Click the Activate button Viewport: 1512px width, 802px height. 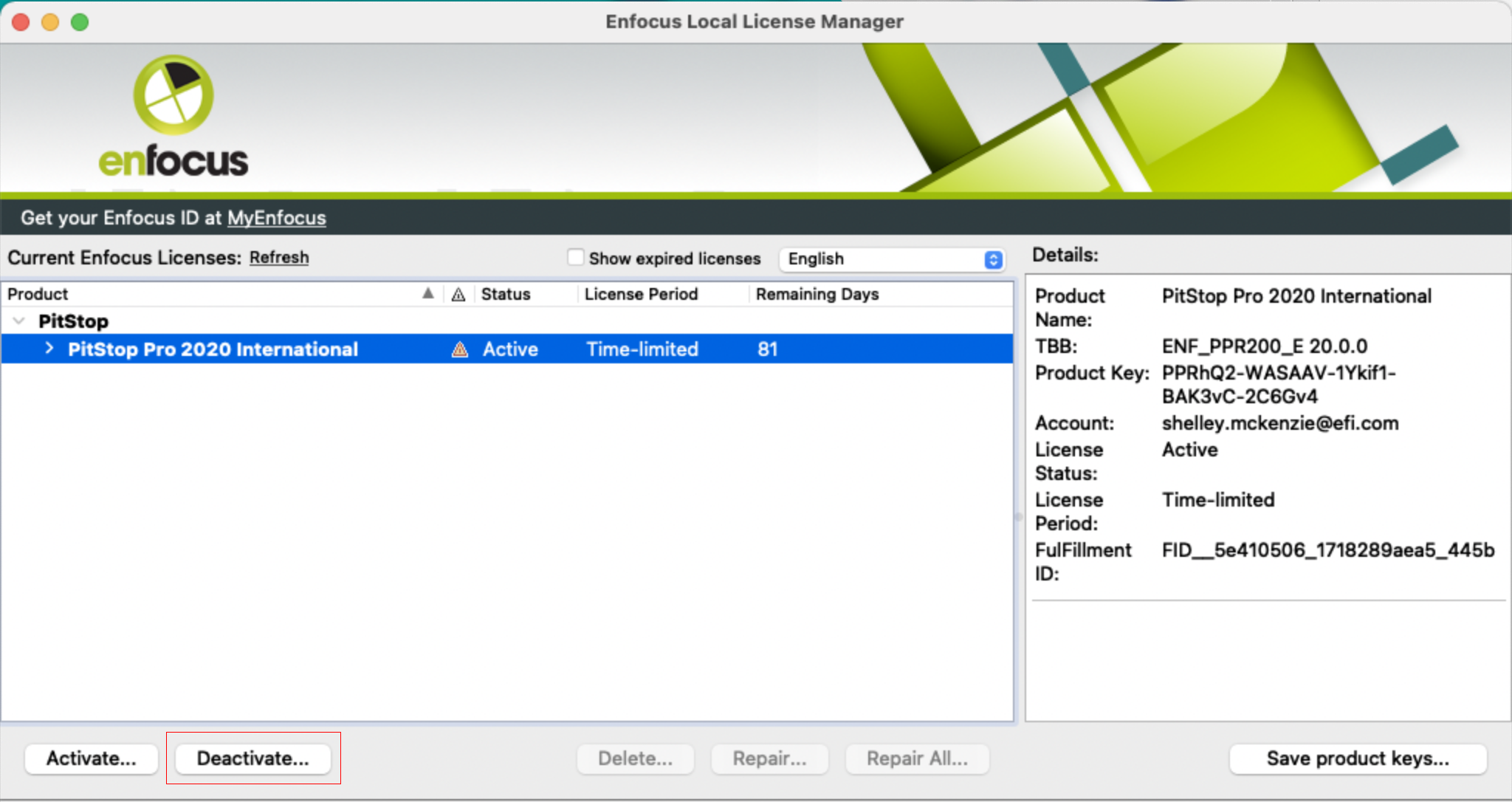pyautogui.click(x=91, y=758)
